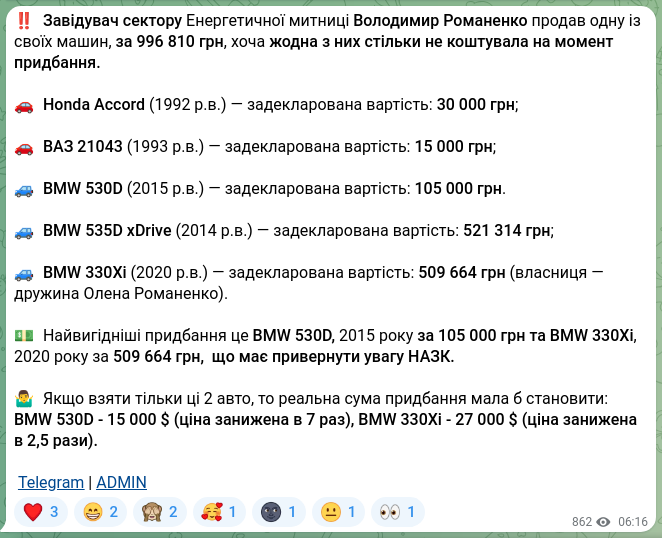The image size is (662, 538).
Task: Click the text дружина Олена Романенко
Action: click(x=117, y=293)
